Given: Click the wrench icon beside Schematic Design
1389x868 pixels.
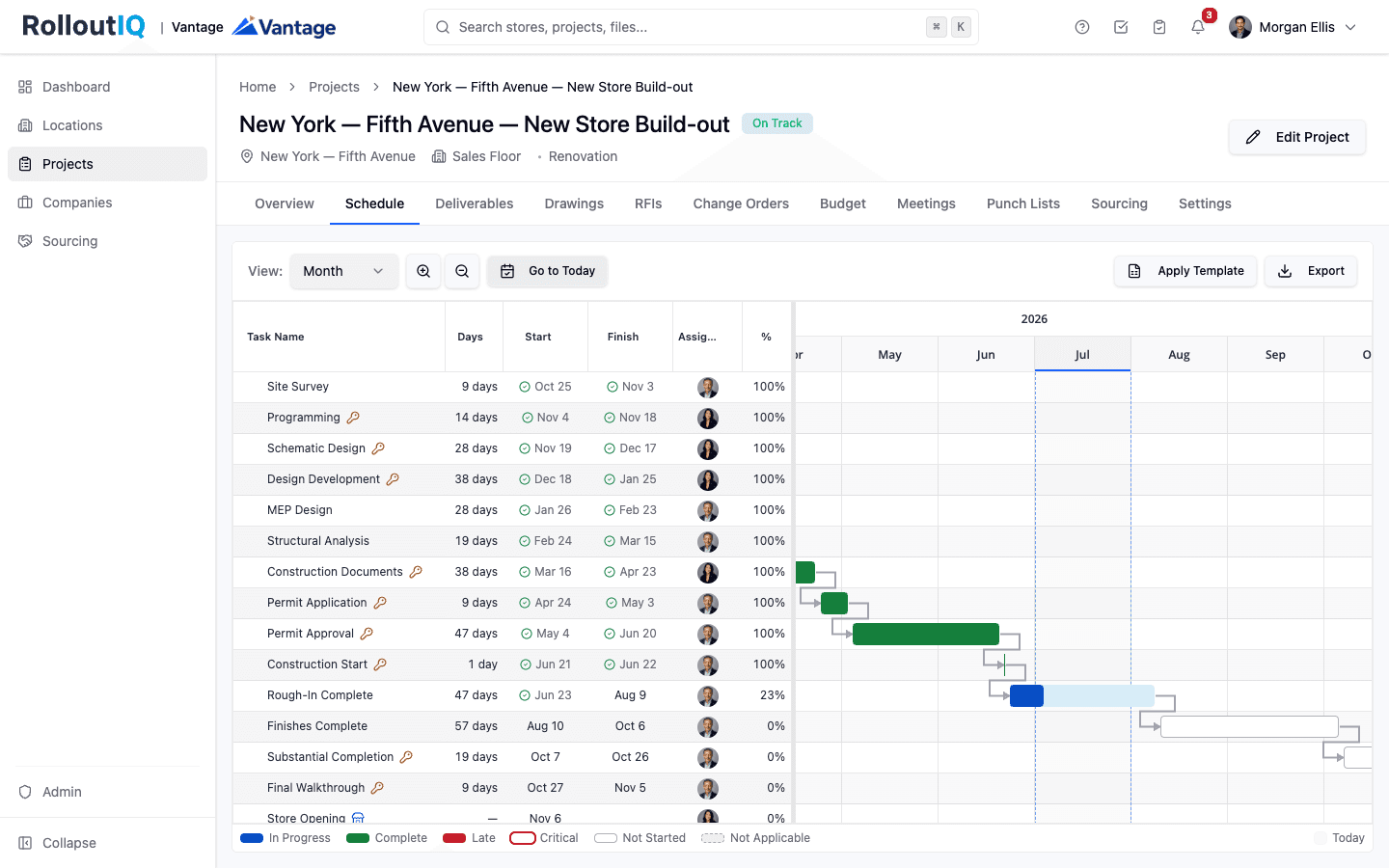Looking at the screenshot, I should click(x=378, y=448).
